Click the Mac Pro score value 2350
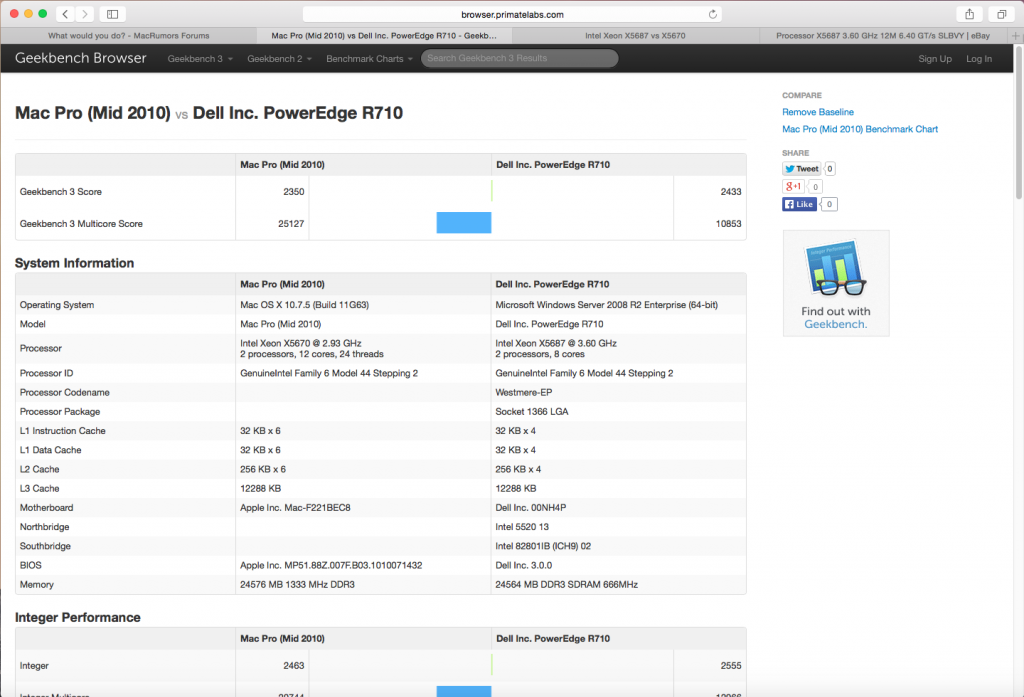The height and width of the screenshot is (697, 1024). 293,191
